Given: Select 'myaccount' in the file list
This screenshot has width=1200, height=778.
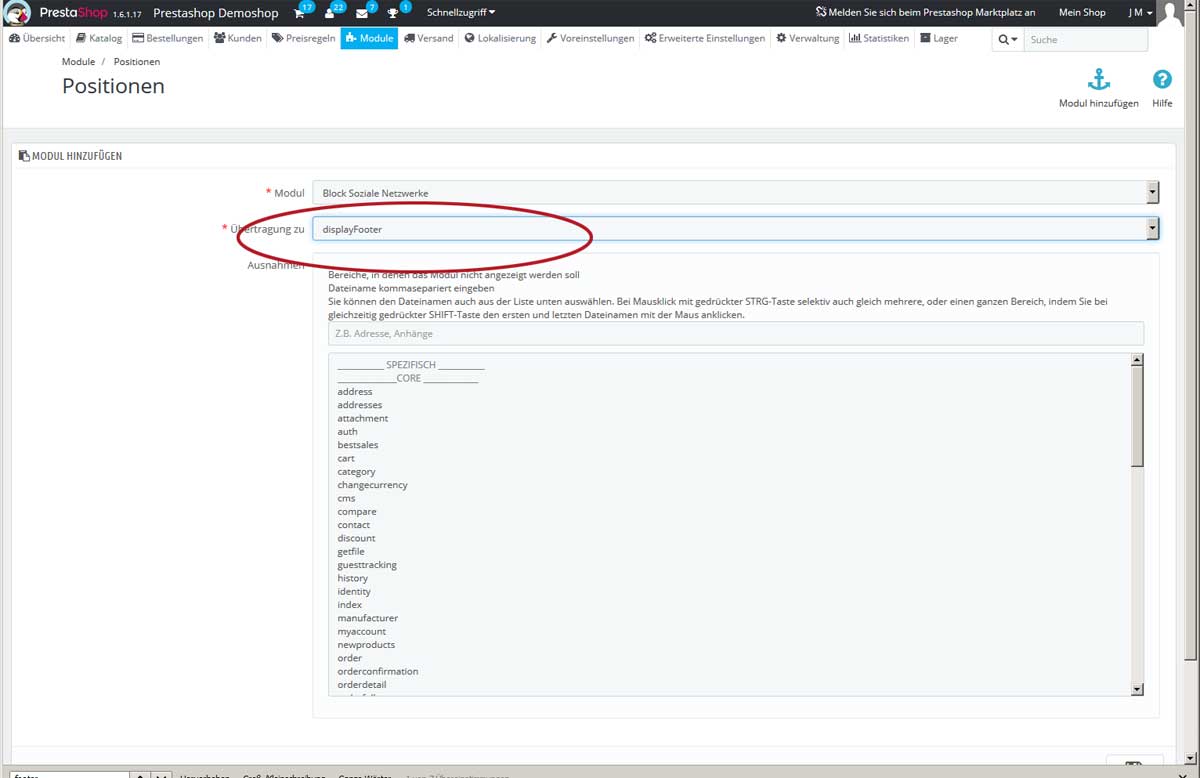Looking at the screenshot, I should (362, 632).
